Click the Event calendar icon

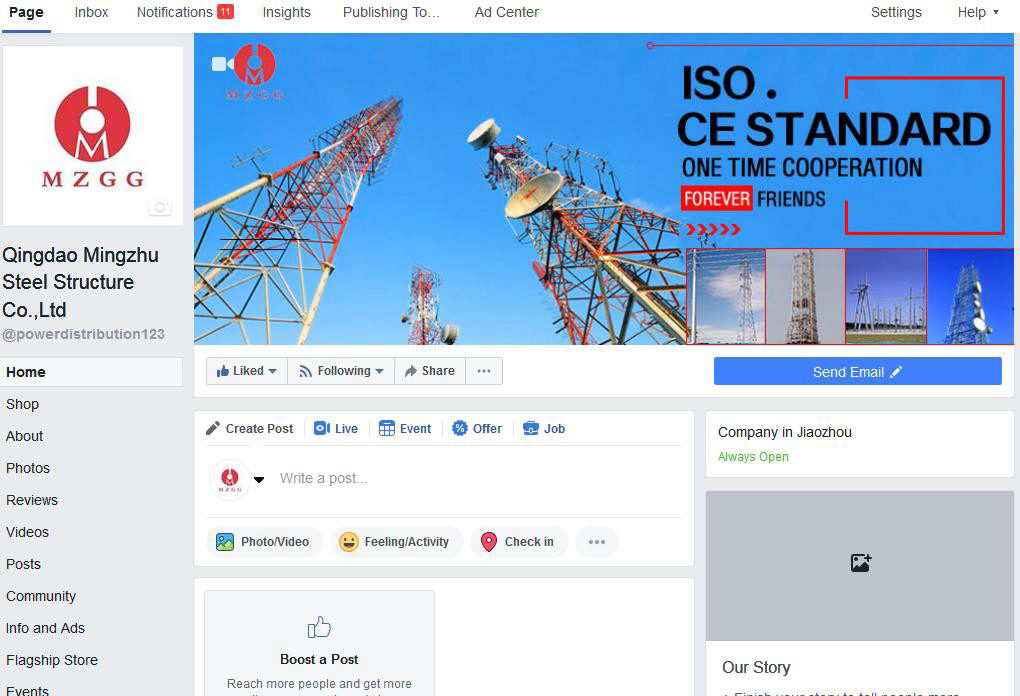coord(386,428)
